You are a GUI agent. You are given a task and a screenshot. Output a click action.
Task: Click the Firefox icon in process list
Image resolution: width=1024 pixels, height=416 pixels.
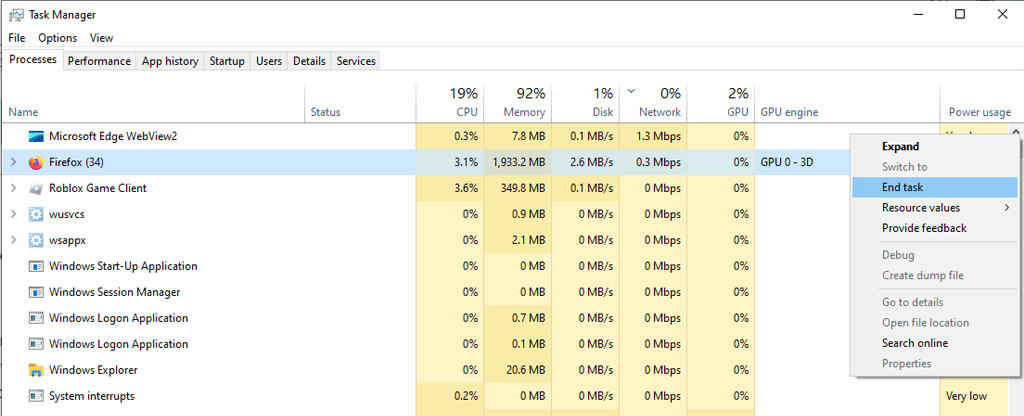coord(36,162)
